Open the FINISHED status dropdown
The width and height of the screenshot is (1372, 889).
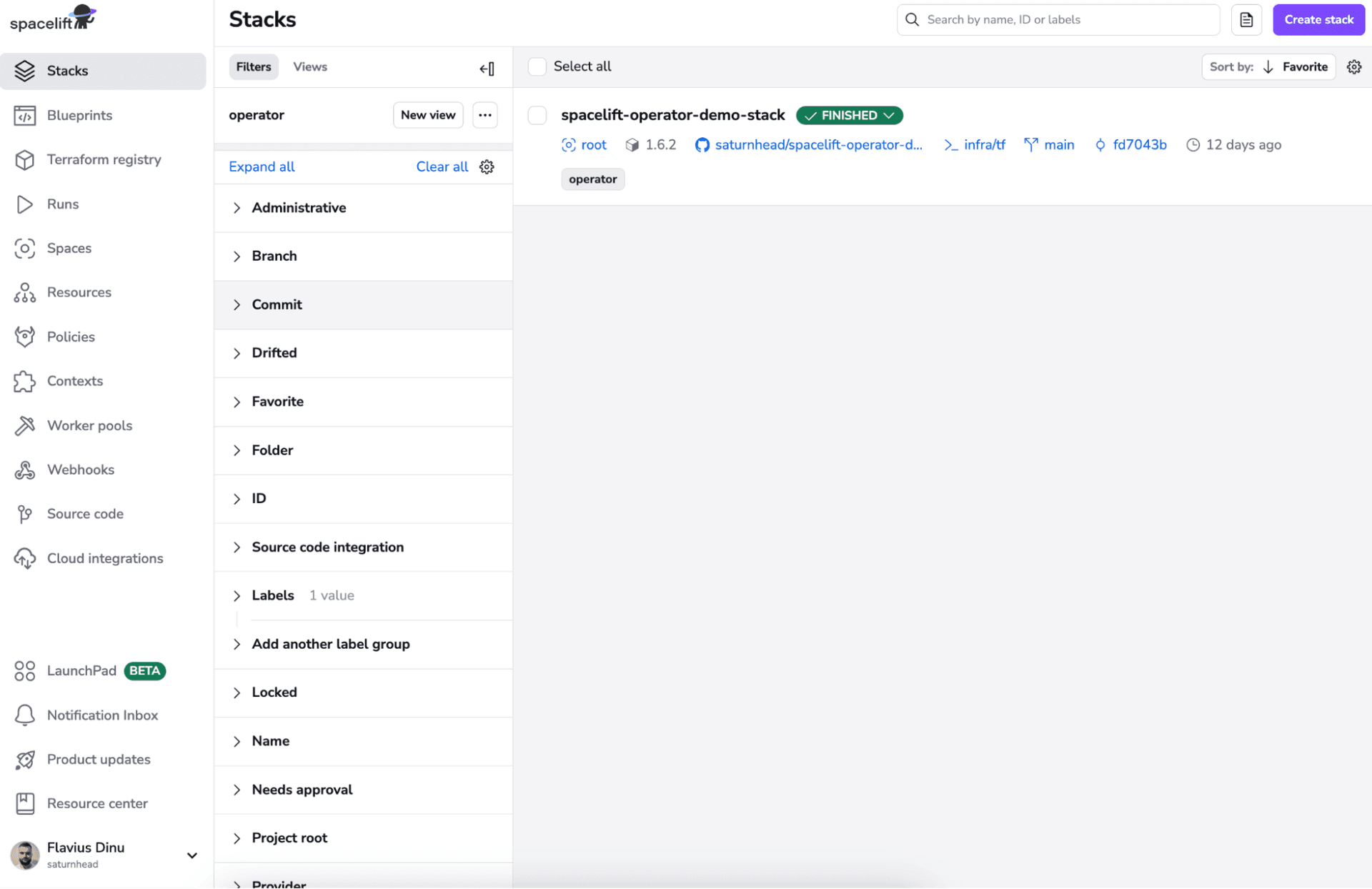click(x=849, y=115)
